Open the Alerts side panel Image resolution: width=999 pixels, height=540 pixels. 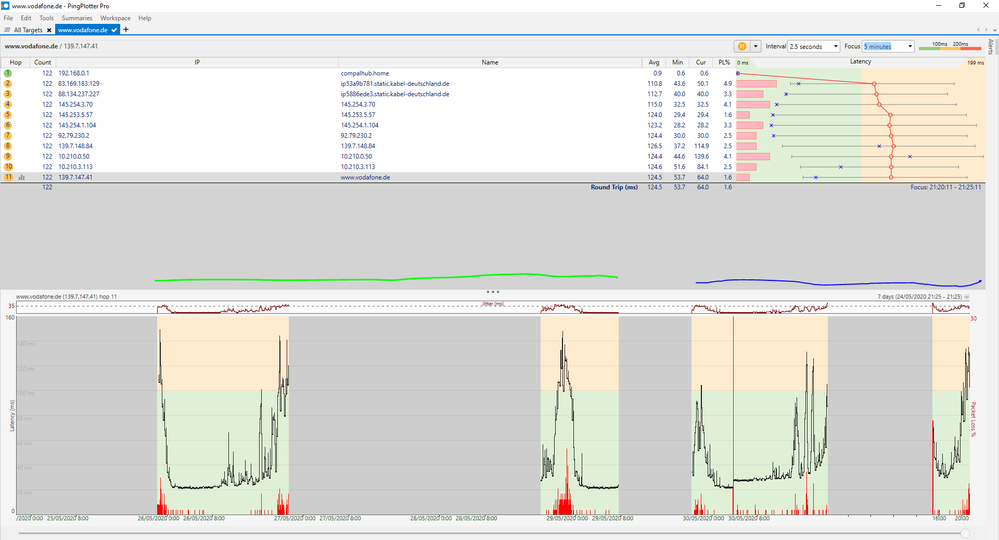point(991,46)
